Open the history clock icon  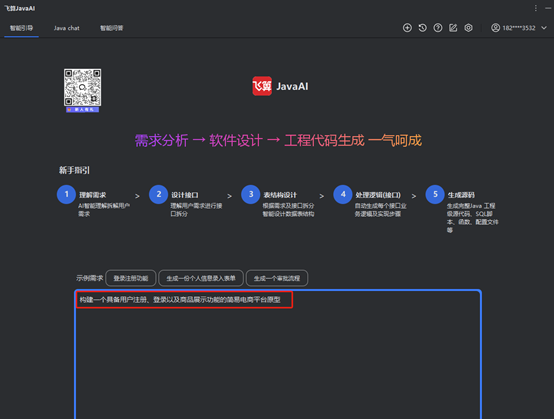(422, 28)
